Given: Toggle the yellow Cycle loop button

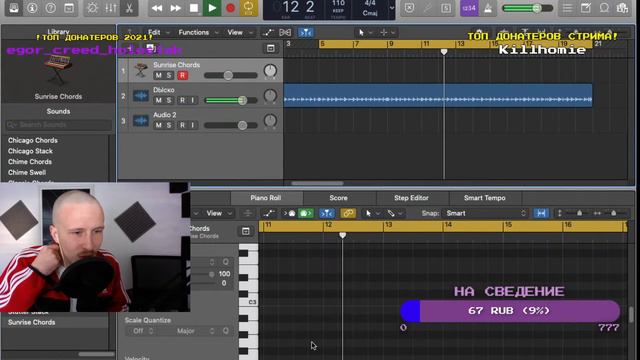Looking at the screenshot, I should pos(249,8).
